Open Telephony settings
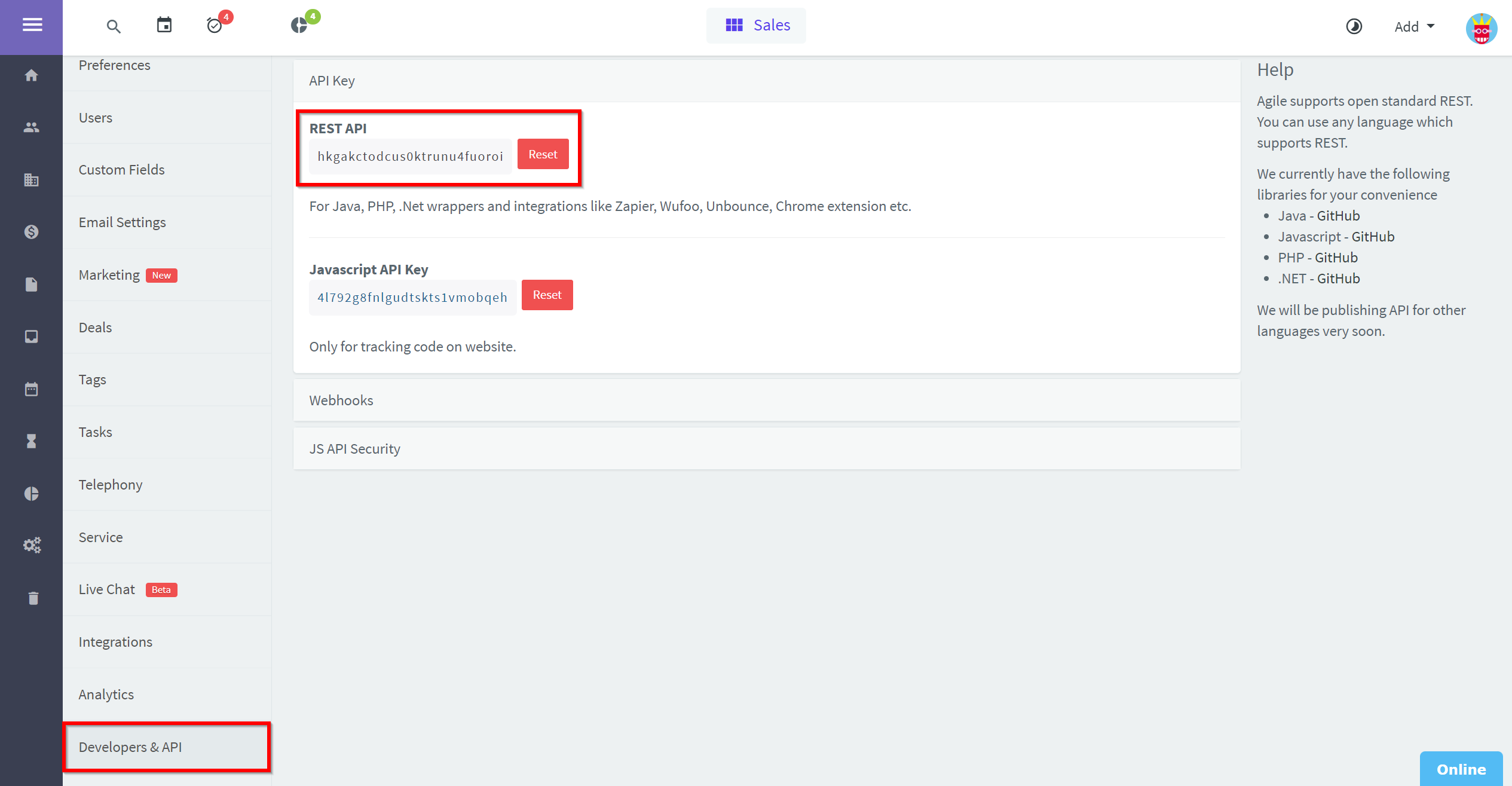Image resolution: width=1512 pixels, height=786 pixels. click(x=167, y=485)
